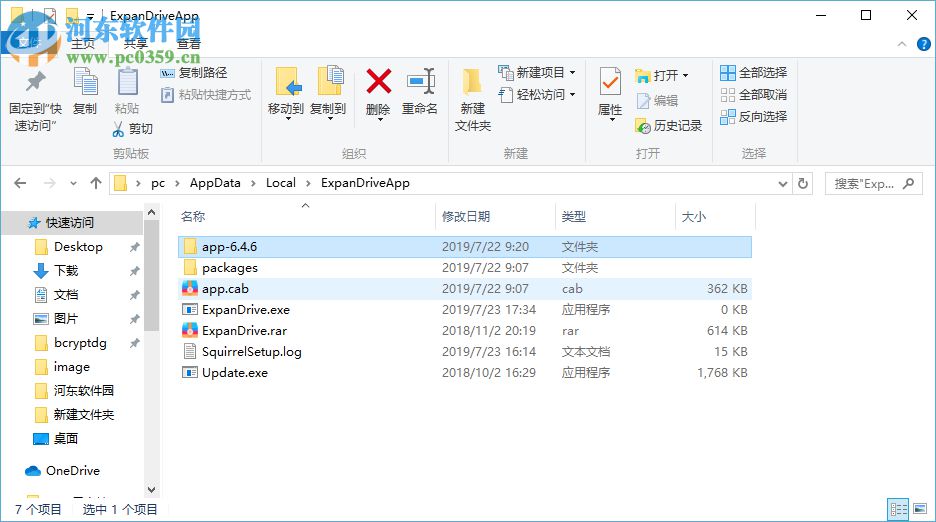Open Help with the question mark
Image resolution: width=936 pixels, height=522 pixels.
(x=923, y=44)
